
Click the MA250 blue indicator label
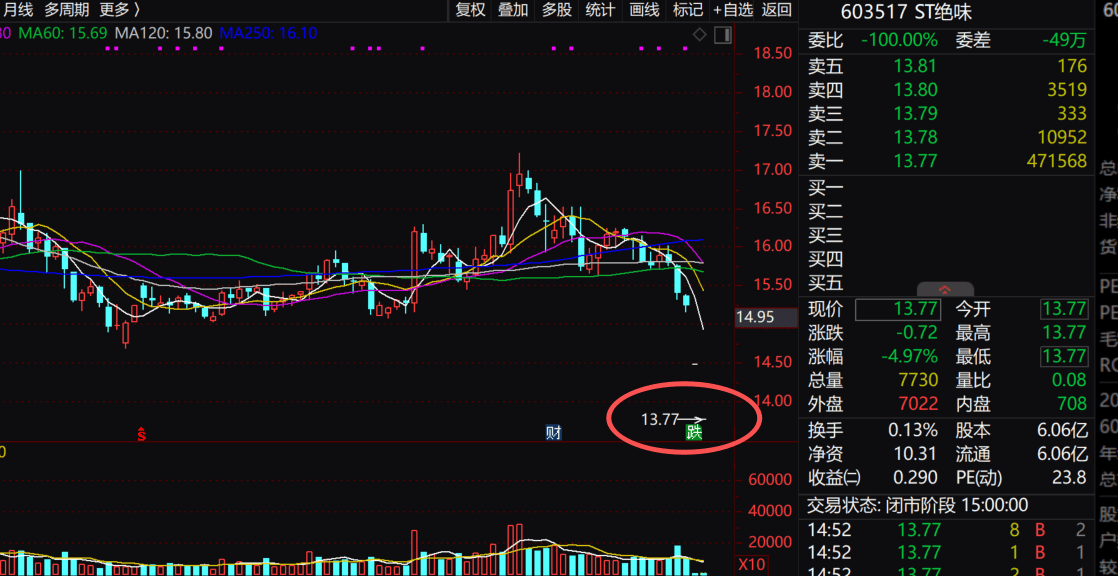(268, 33)
